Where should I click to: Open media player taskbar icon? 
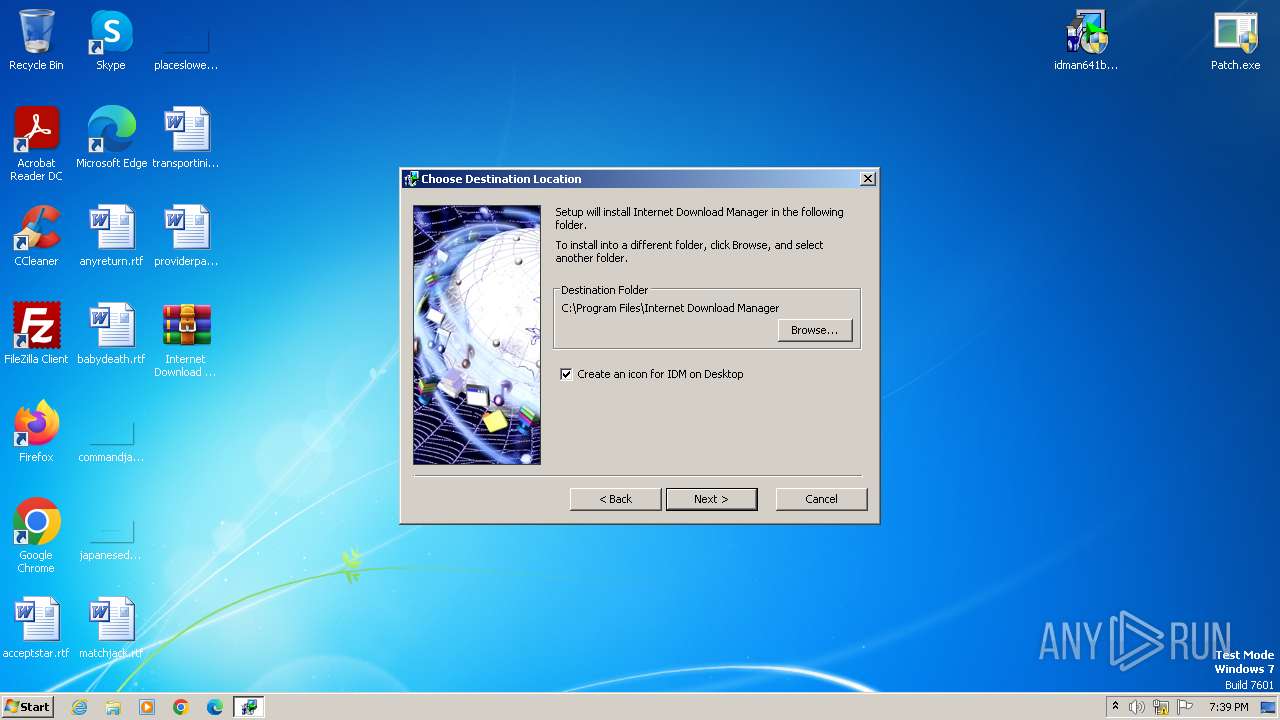point(147,707)
